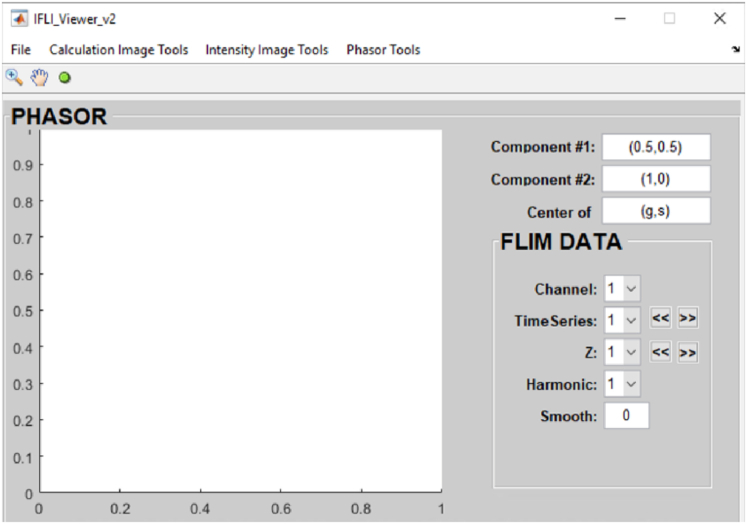Open the Phasor Tools menu
This screenshot has height=524, width=747.
pyautogui.click(x=383, y=49)
